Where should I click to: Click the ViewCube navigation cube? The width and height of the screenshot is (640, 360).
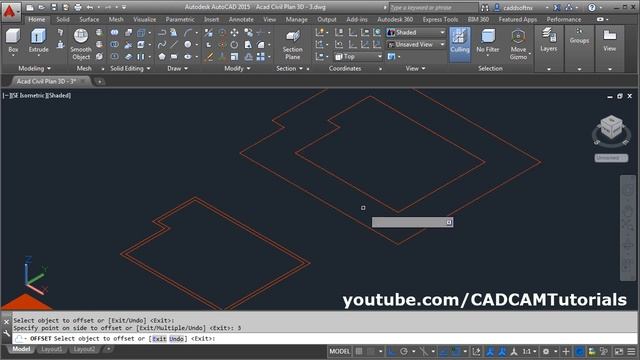(611, 127)
